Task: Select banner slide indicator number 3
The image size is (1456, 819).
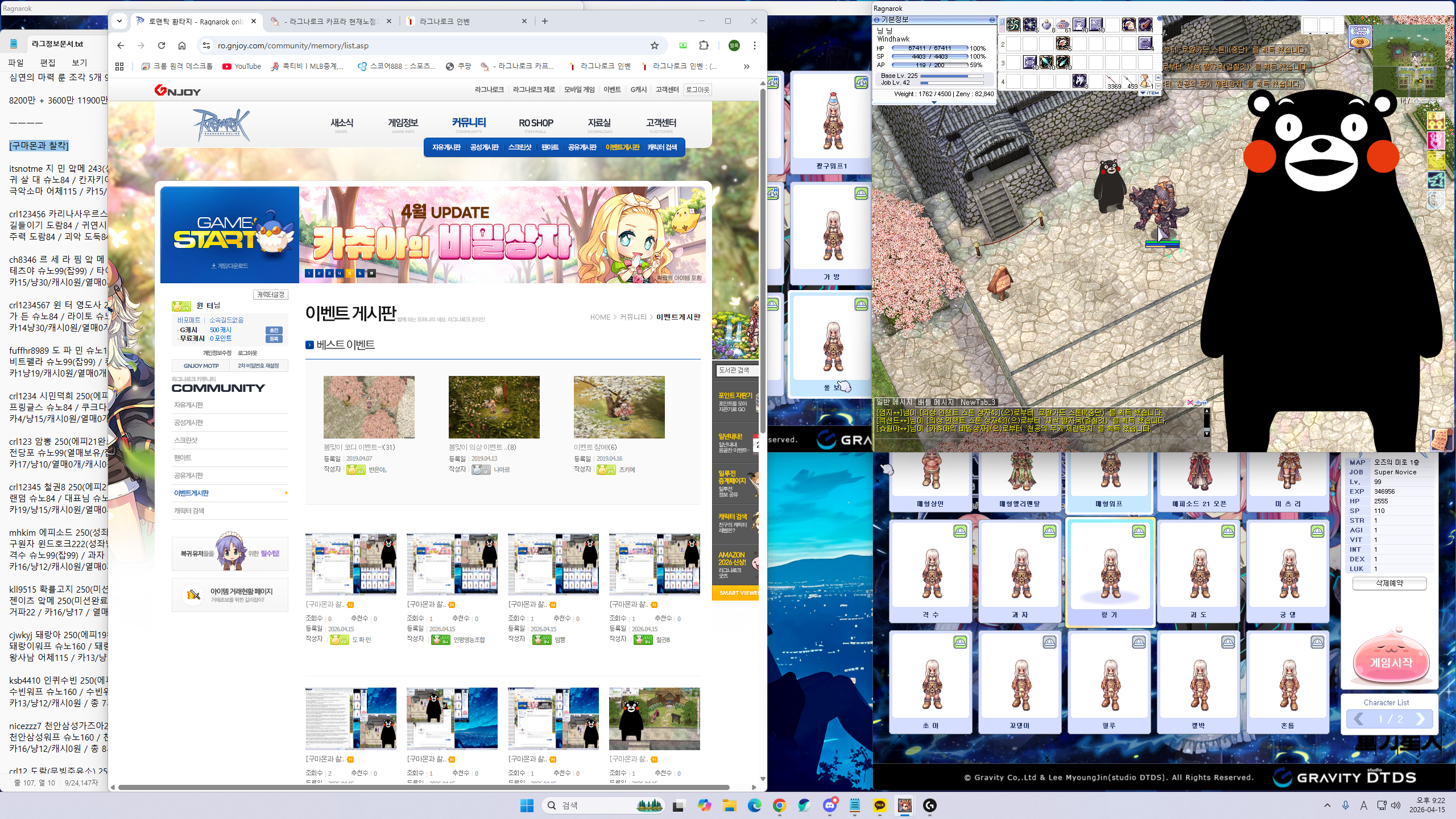Action: (329, 274)
